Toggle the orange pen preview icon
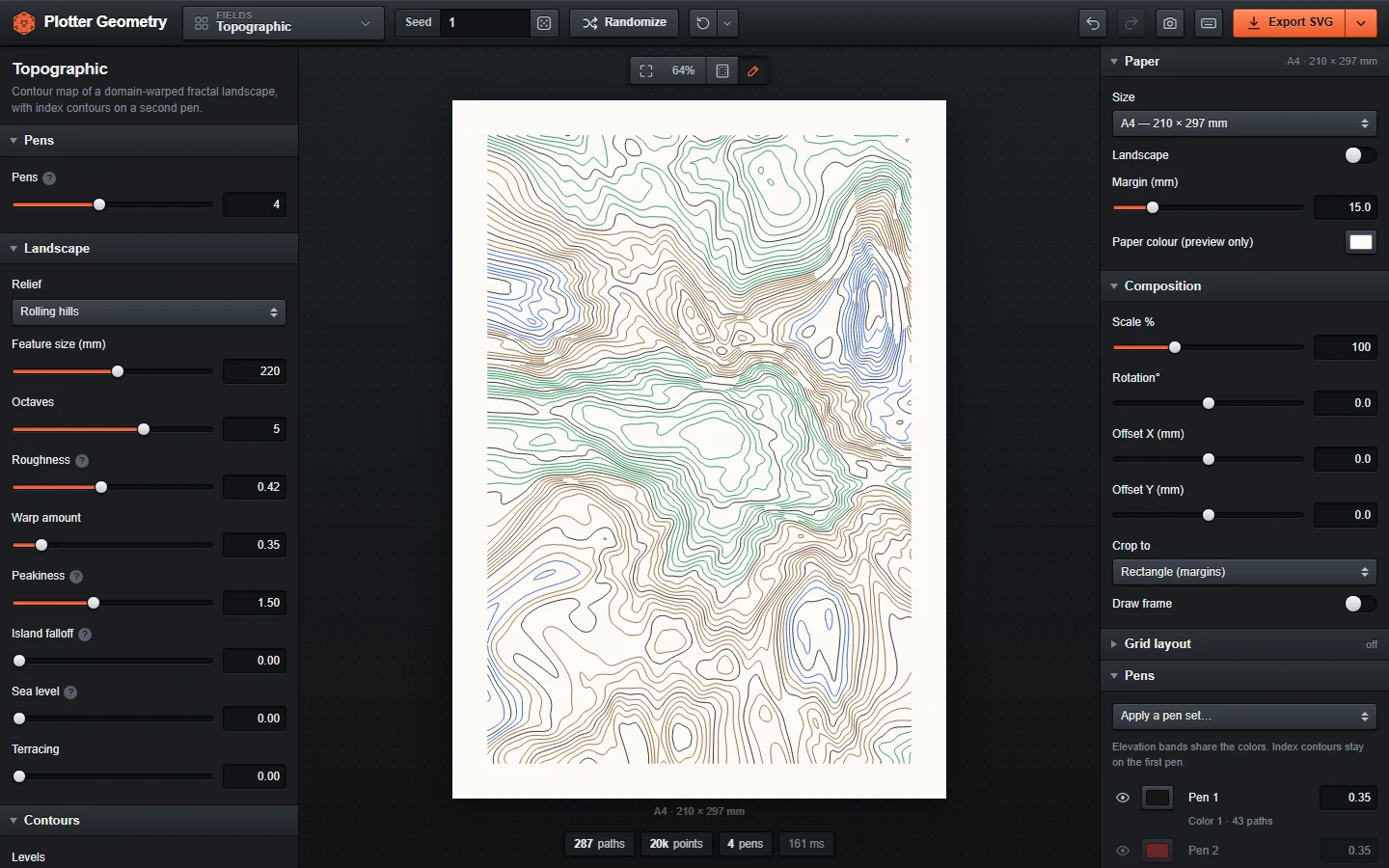1389x868 pixels. [753, 70]
